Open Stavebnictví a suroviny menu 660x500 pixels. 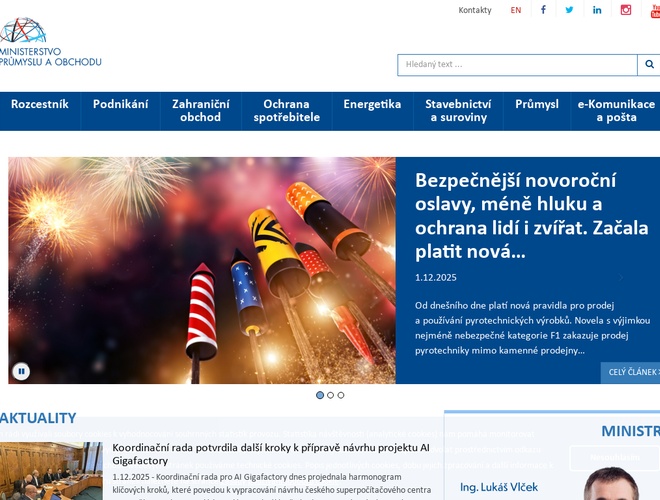click(458, 111)
